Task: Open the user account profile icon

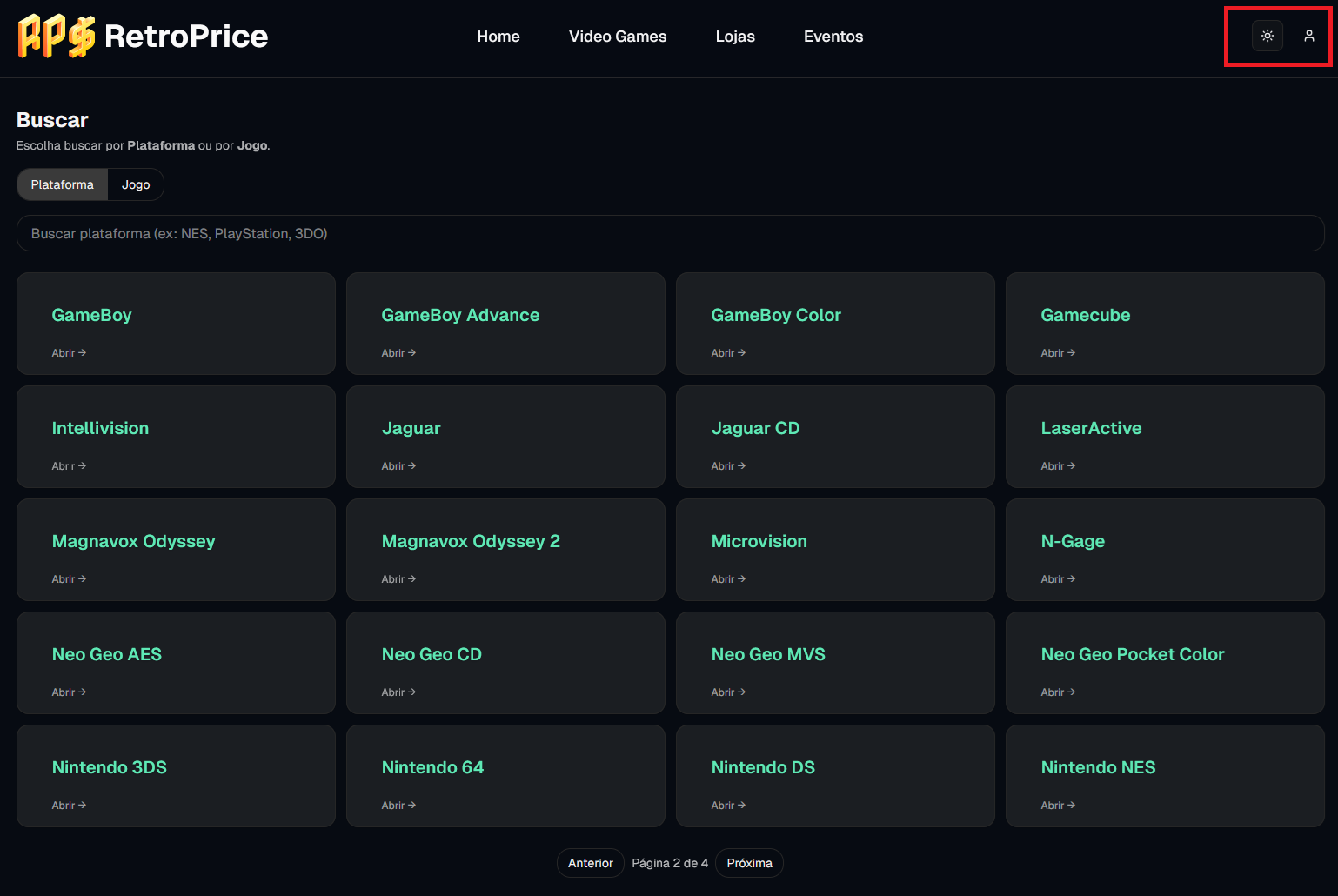Action: coord(1308,36)
